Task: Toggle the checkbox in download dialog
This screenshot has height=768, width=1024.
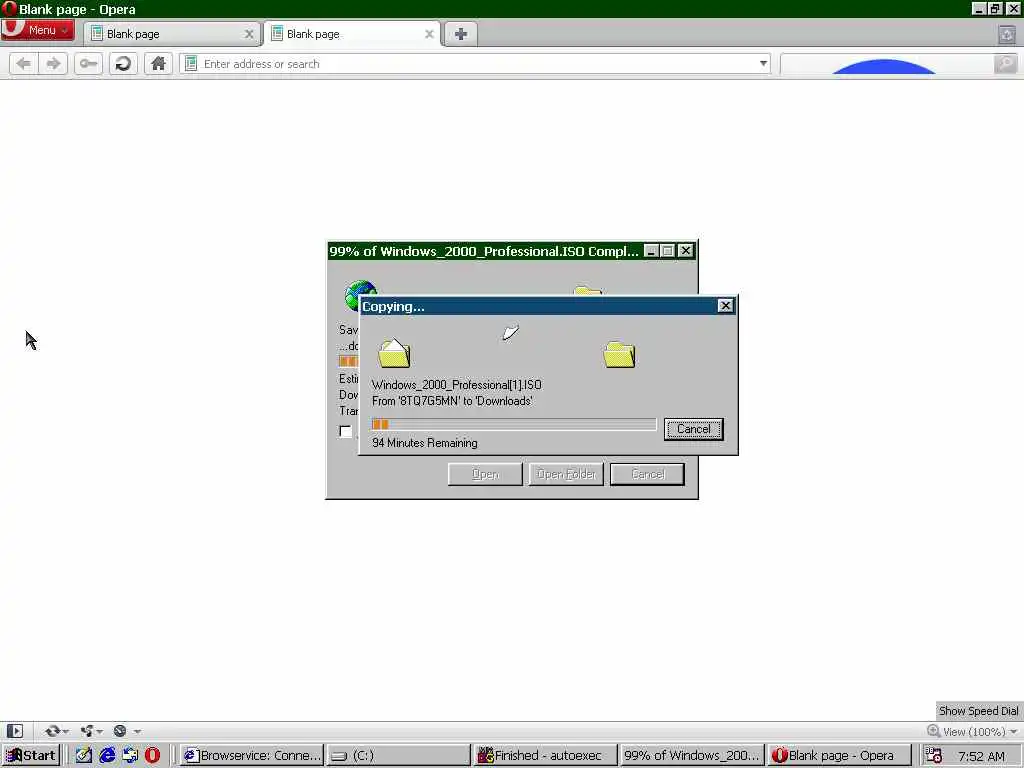Action: pyautogui.click(x=345, y=431)
